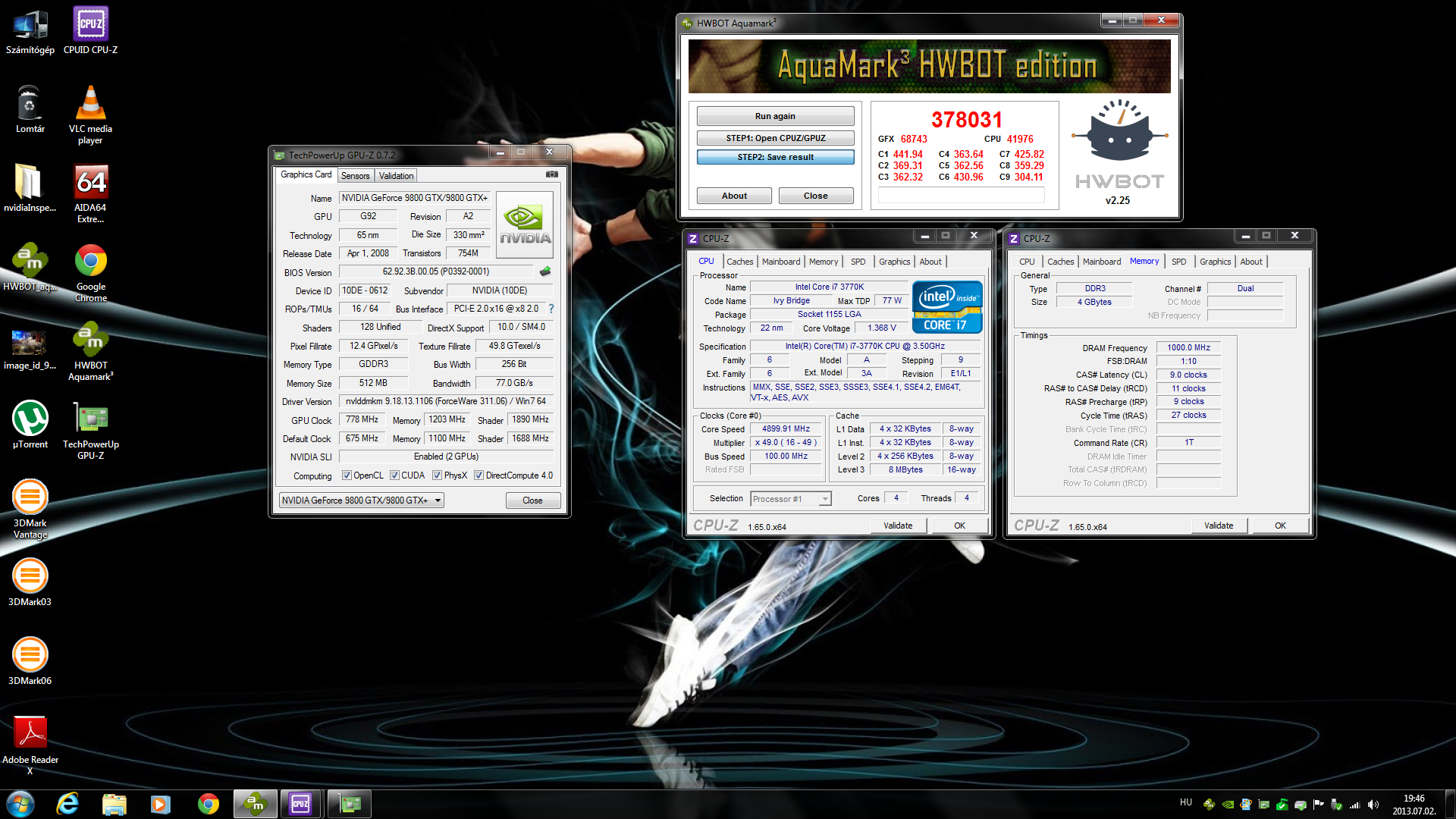This screenshot has height=819, width=1456.
Task: Click STEP2: Save result button
Action: (x=775, y=157)
